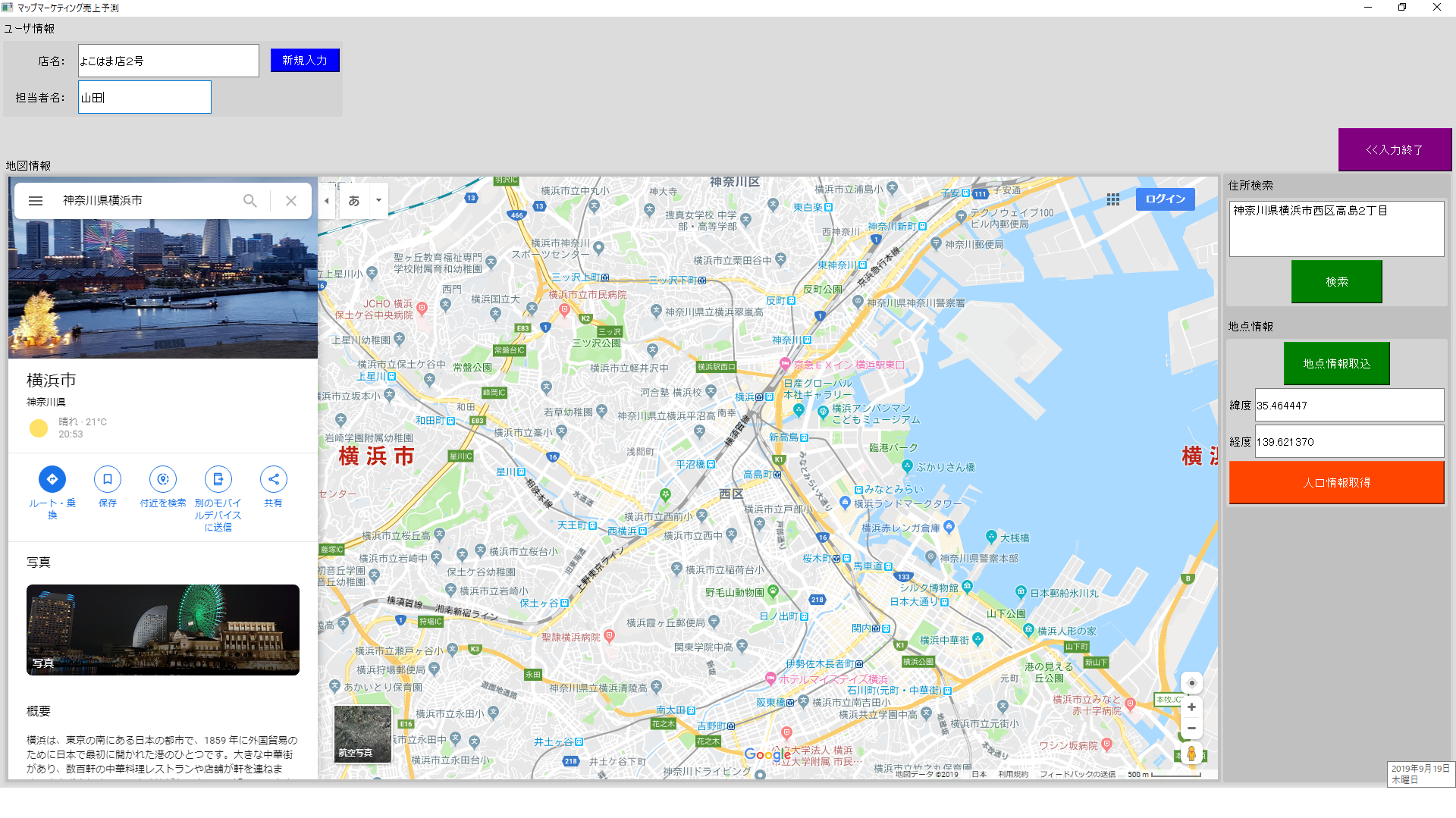Click 横浜赤レンガ倉庫 map marker

[949, 526]
